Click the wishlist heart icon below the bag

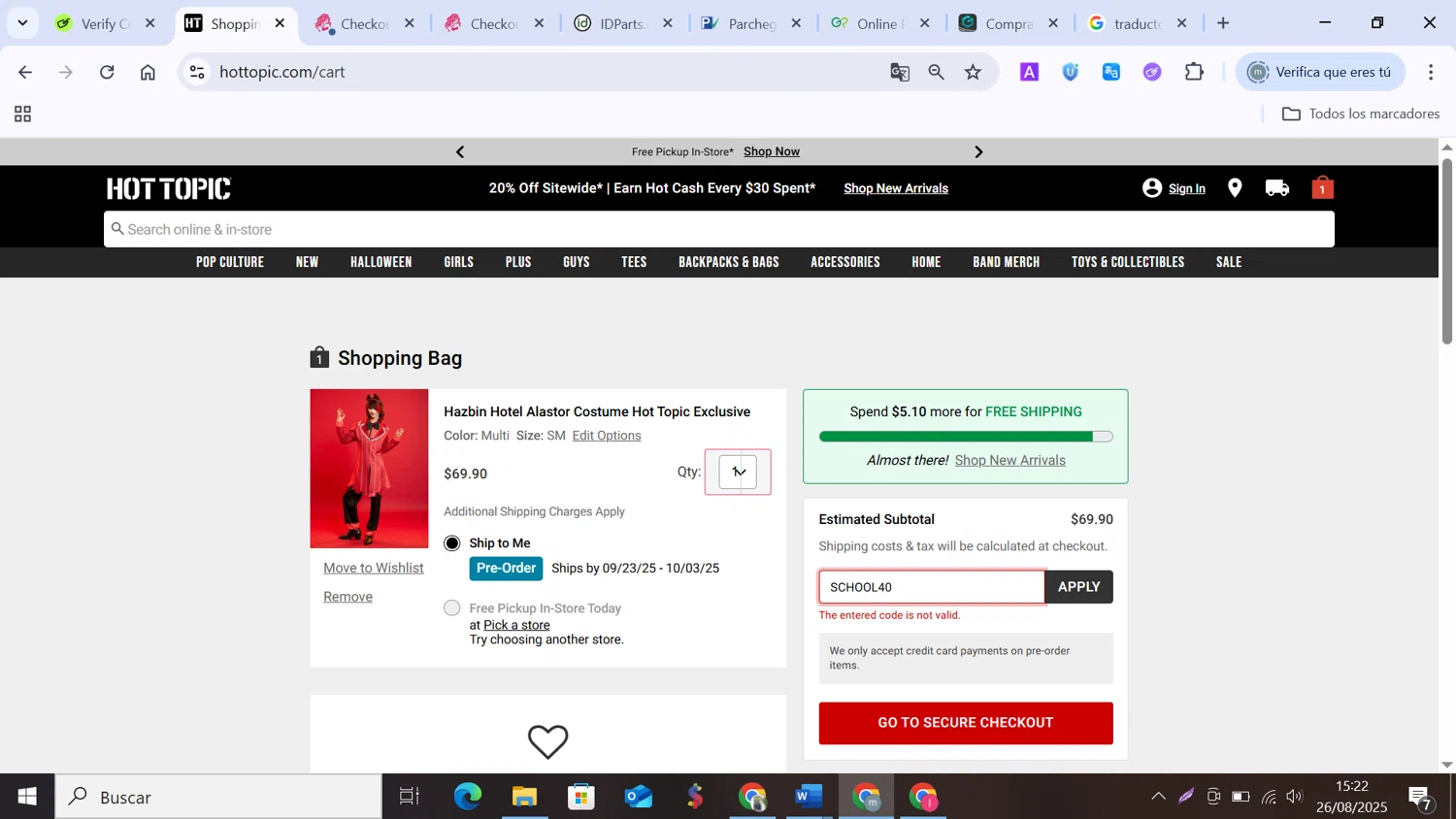pos(548,741)
